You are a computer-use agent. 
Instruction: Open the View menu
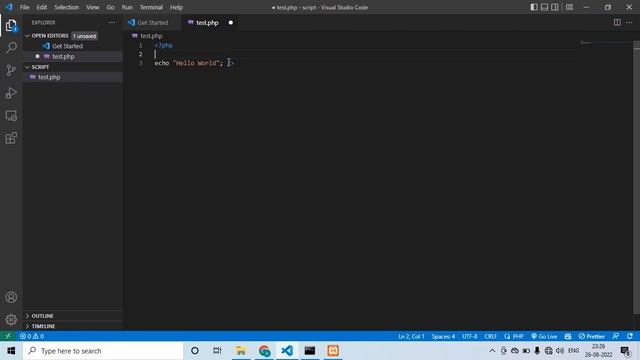point(93,7)
